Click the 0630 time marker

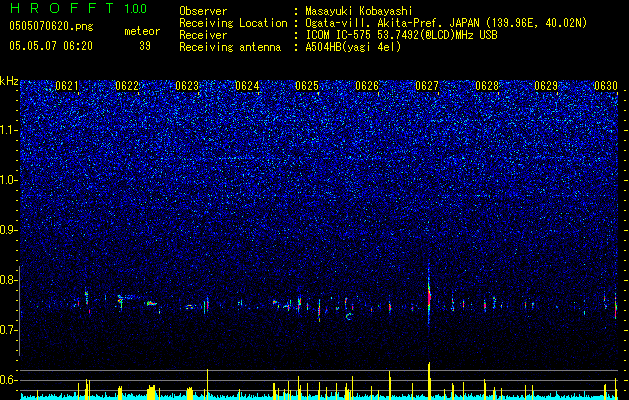pos(606,86)
